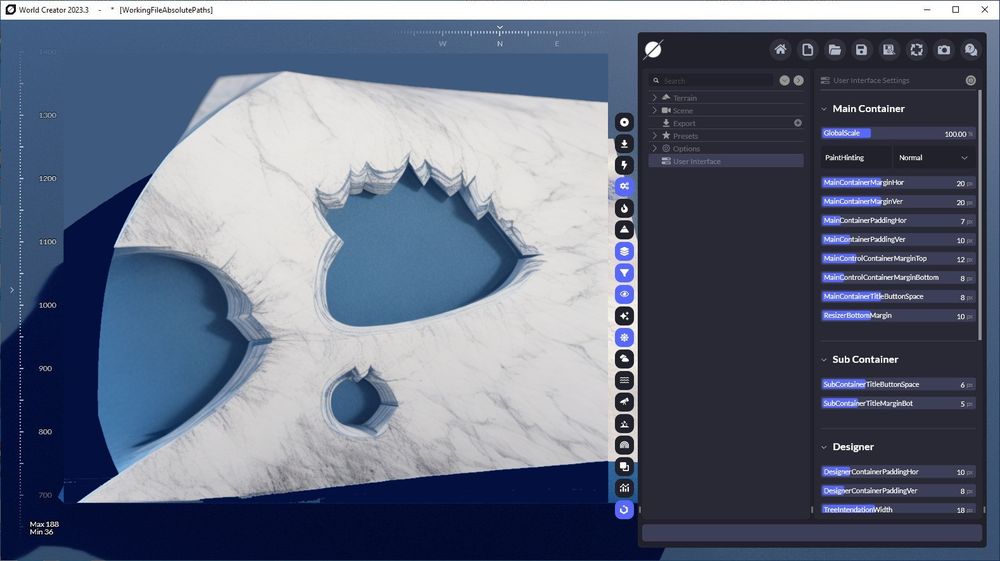The height and width of the screenshot is (561, 1000).
Task: Toggle the highlighted layers stack icon
Action: (x=624, y=251)
